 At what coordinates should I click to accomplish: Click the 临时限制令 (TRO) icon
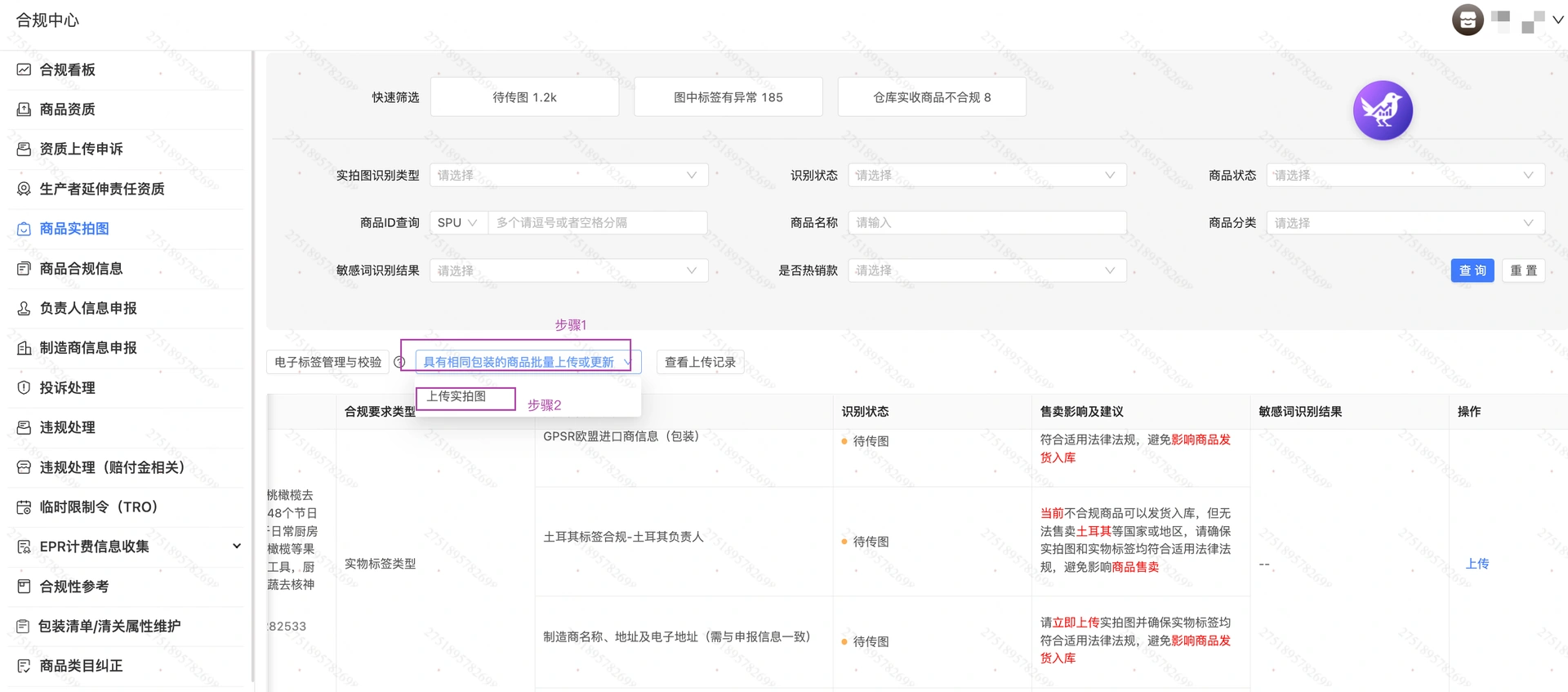(x=24, y=507)
